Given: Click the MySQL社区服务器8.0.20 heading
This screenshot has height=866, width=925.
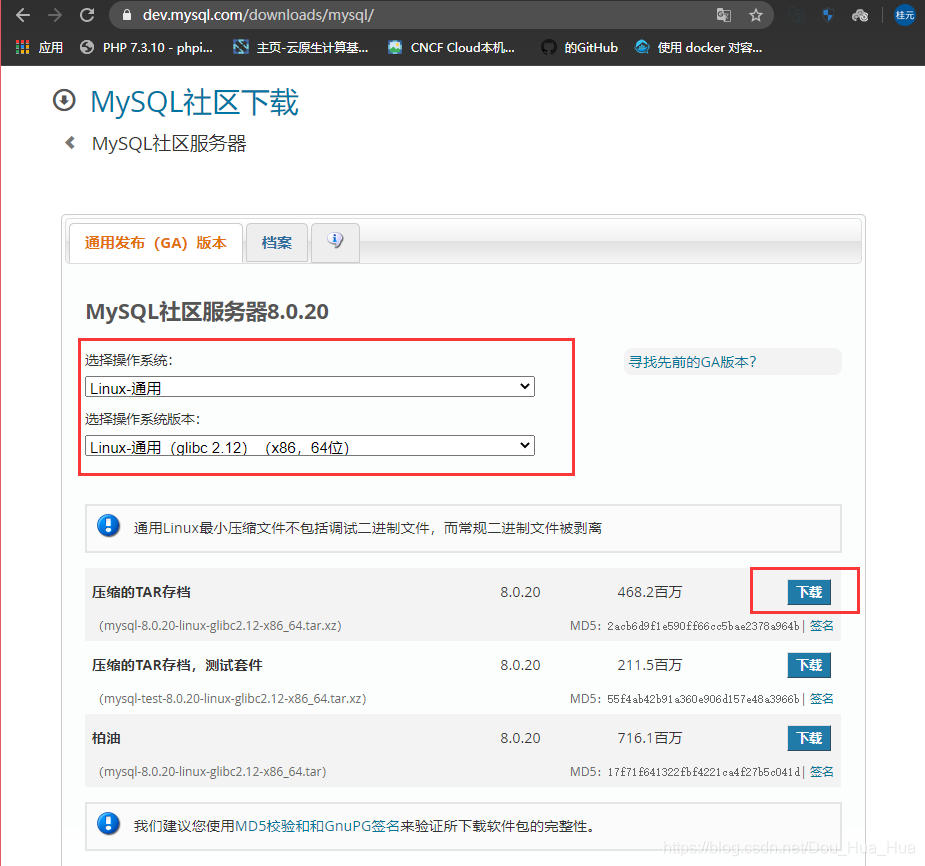Looking at the screenshot, I should pos(207,312).
